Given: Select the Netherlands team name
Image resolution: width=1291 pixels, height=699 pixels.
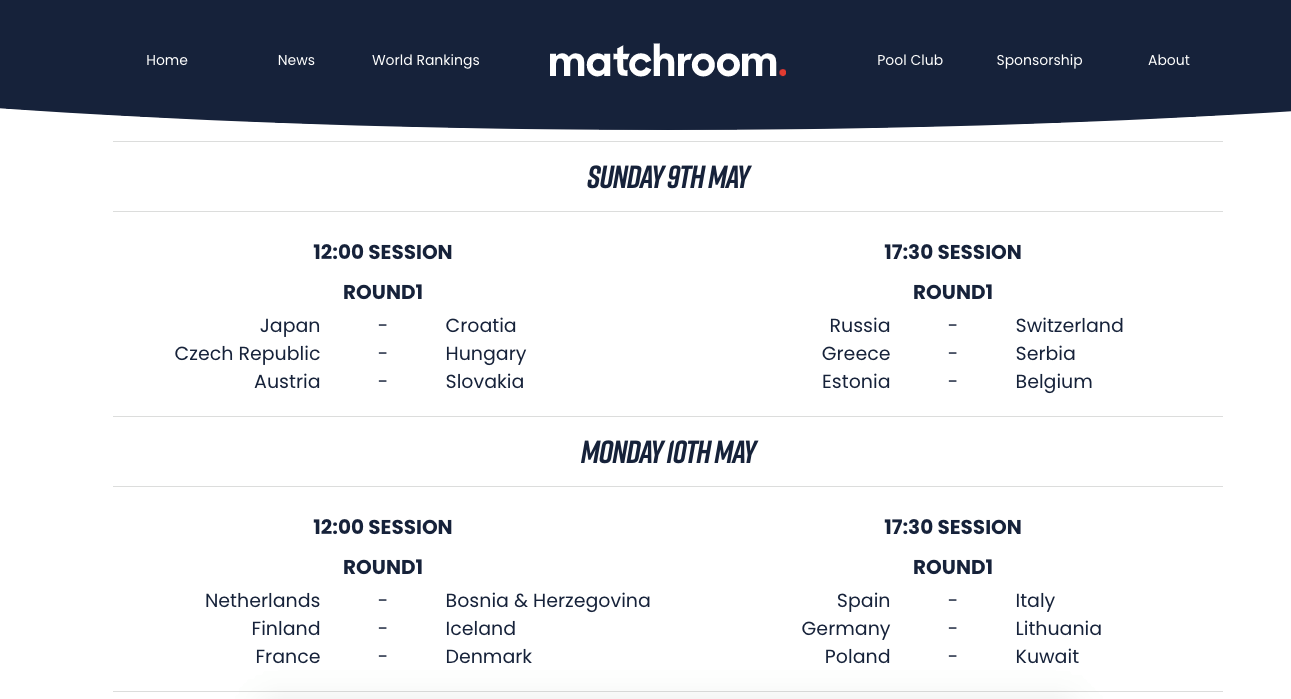Looking at the screenshot, I should click(x=262, y=600).
